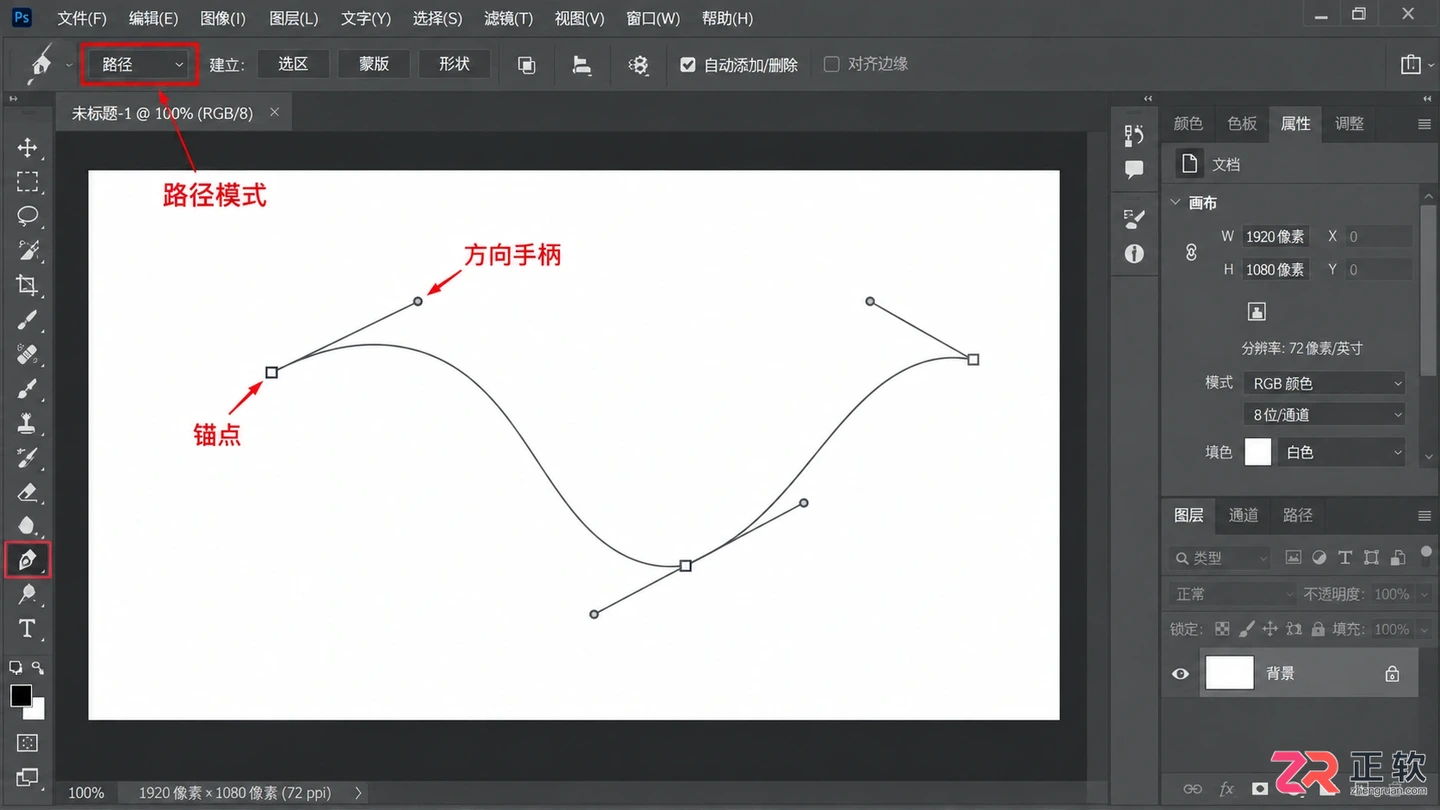This screenshot has width=1440, height=810.
Task: Select the Rectangular Marquee tool
Action: (x=27, y=182)
